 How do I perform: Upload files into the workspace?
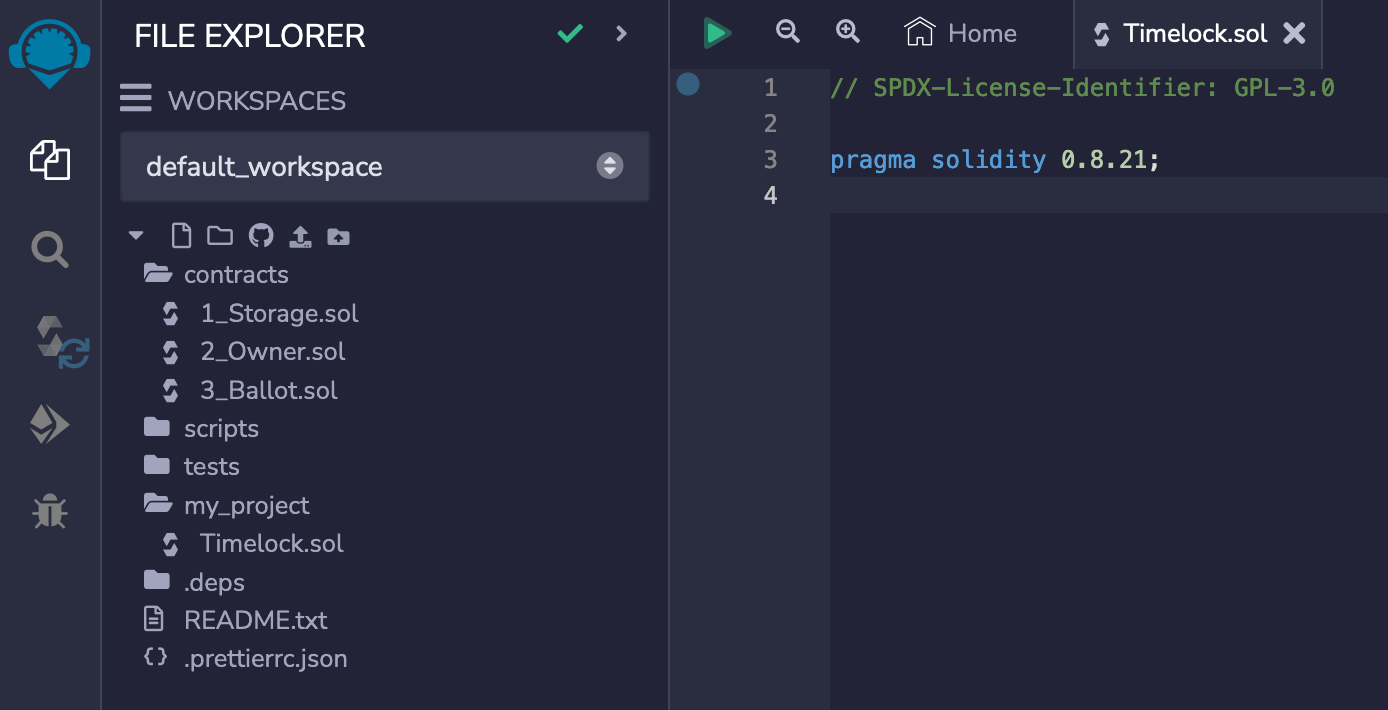point(300,236)
